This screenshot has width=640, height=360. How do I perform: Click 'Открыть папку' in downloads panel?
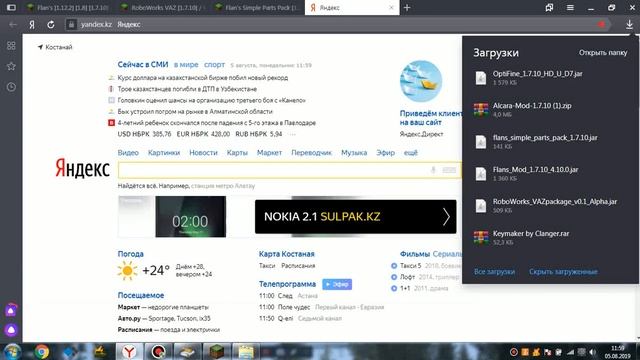point(603,53)
